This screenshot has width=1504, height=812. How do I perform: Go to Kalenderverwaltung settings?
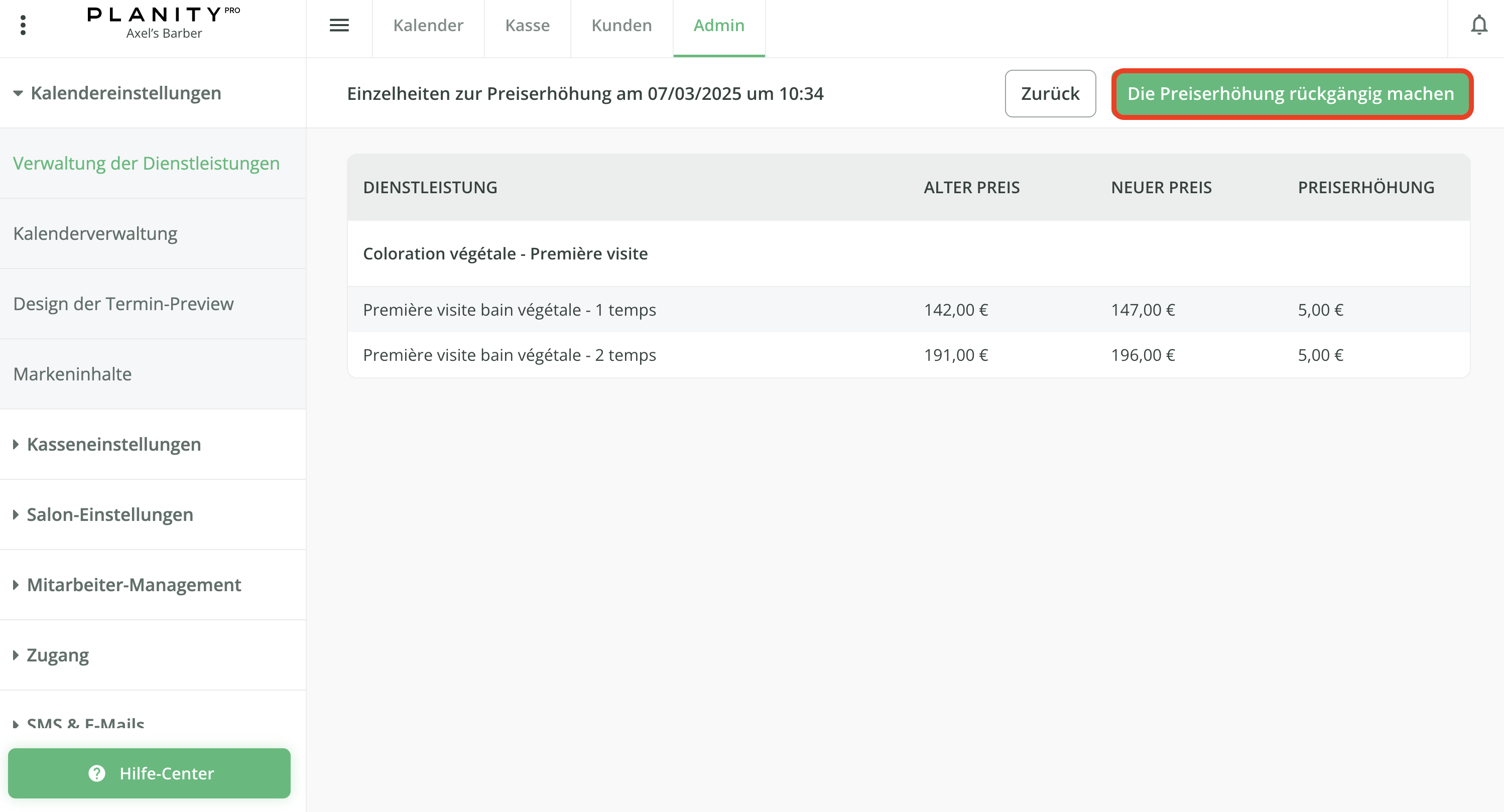coord(95,233)
